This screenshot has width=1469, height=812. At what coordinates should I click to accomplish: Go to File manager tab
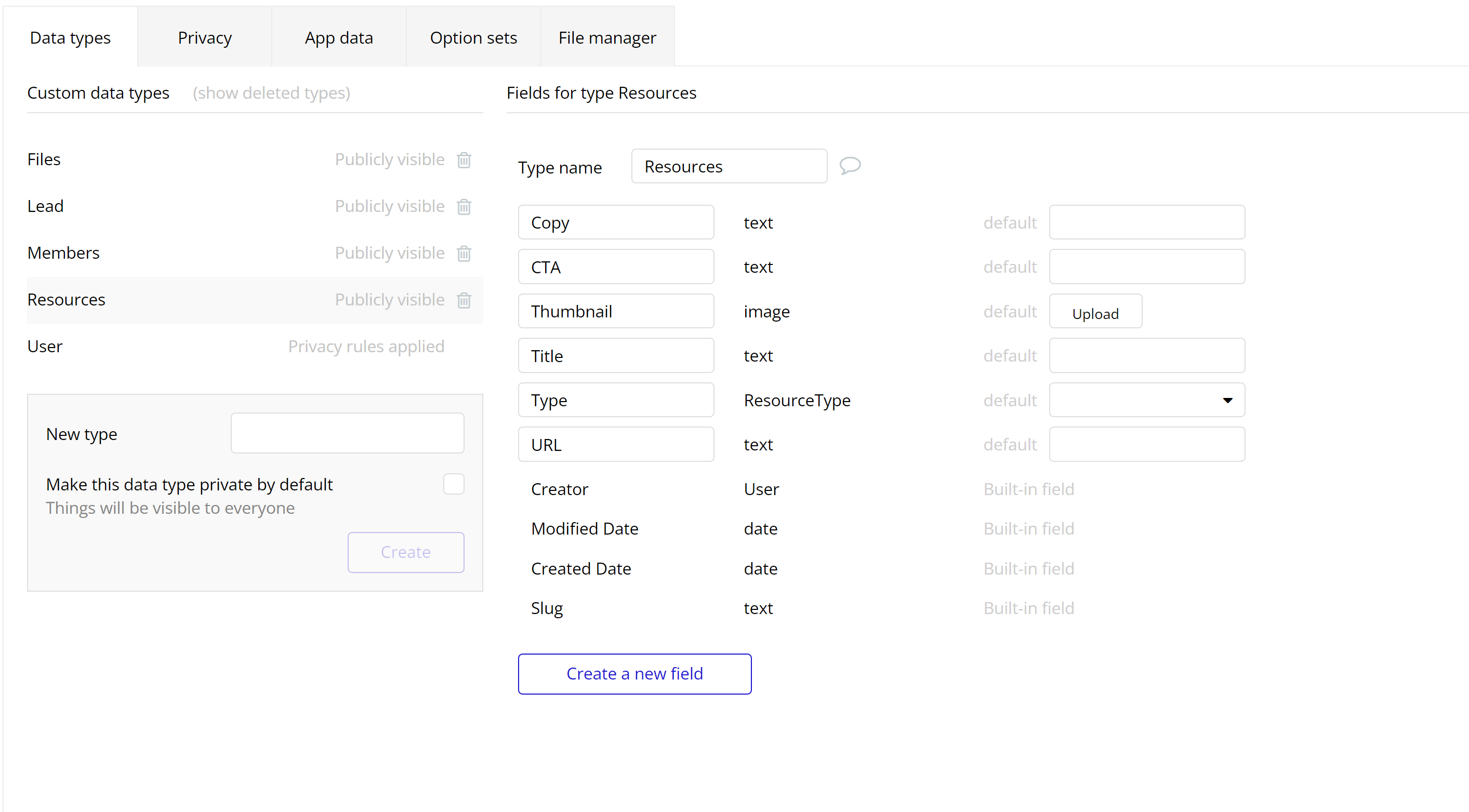tap(607, 37)
